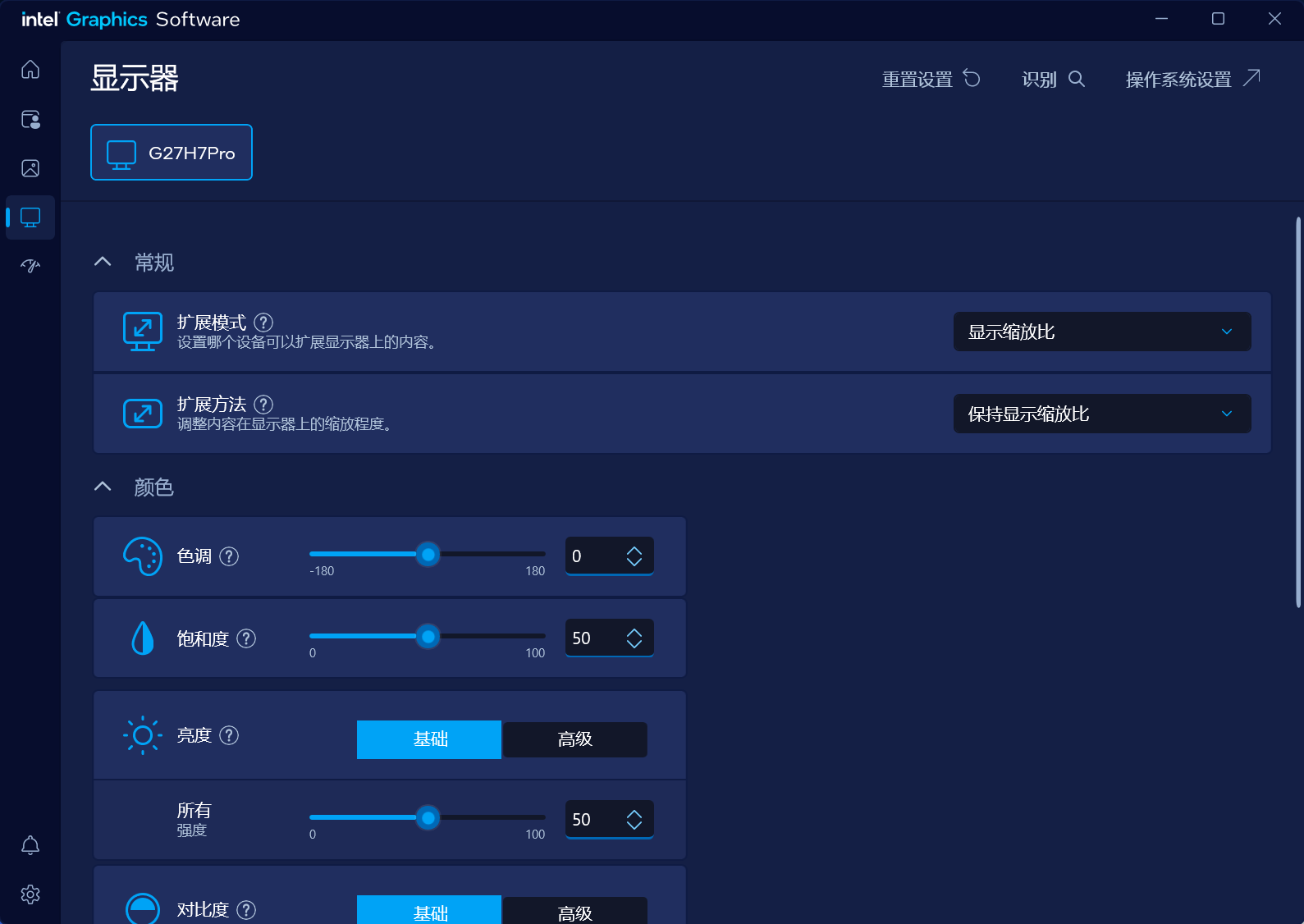
Task: Select 基础 mode for 对比度
Action: coord(429,910)
